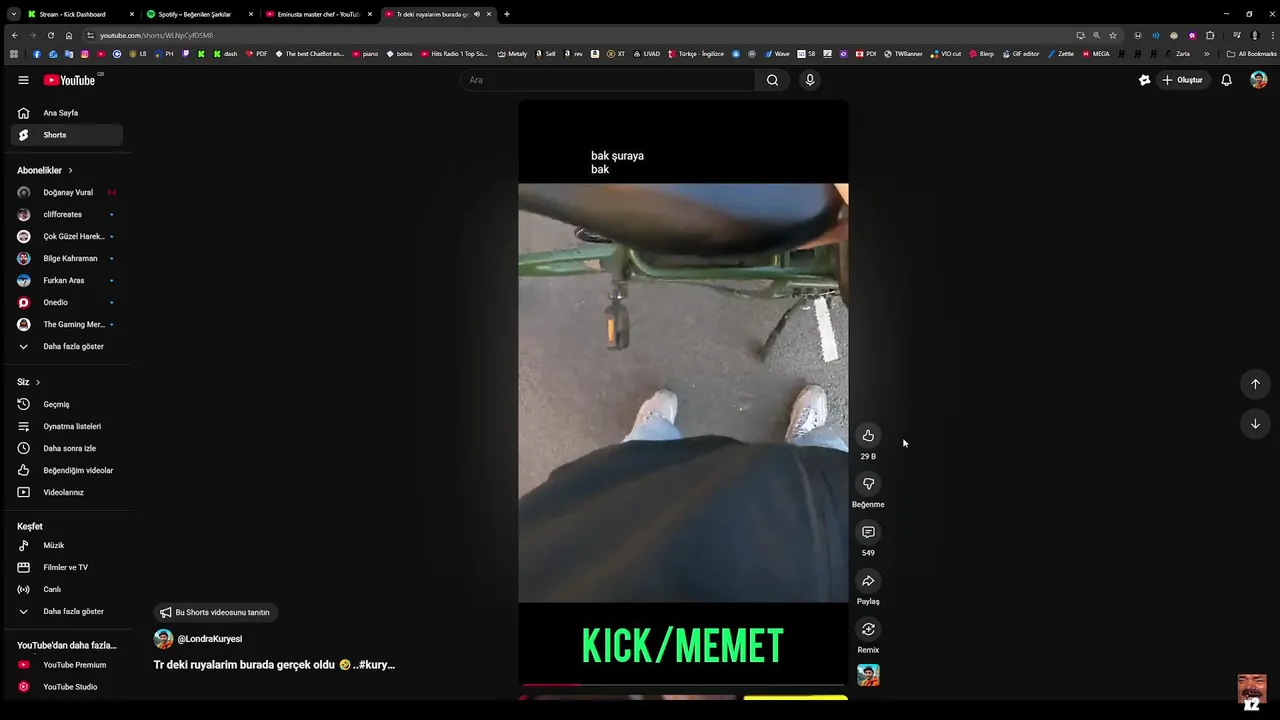Click the search magnifier button
This screenshot has width=1280, height=720.
[772, 80]
